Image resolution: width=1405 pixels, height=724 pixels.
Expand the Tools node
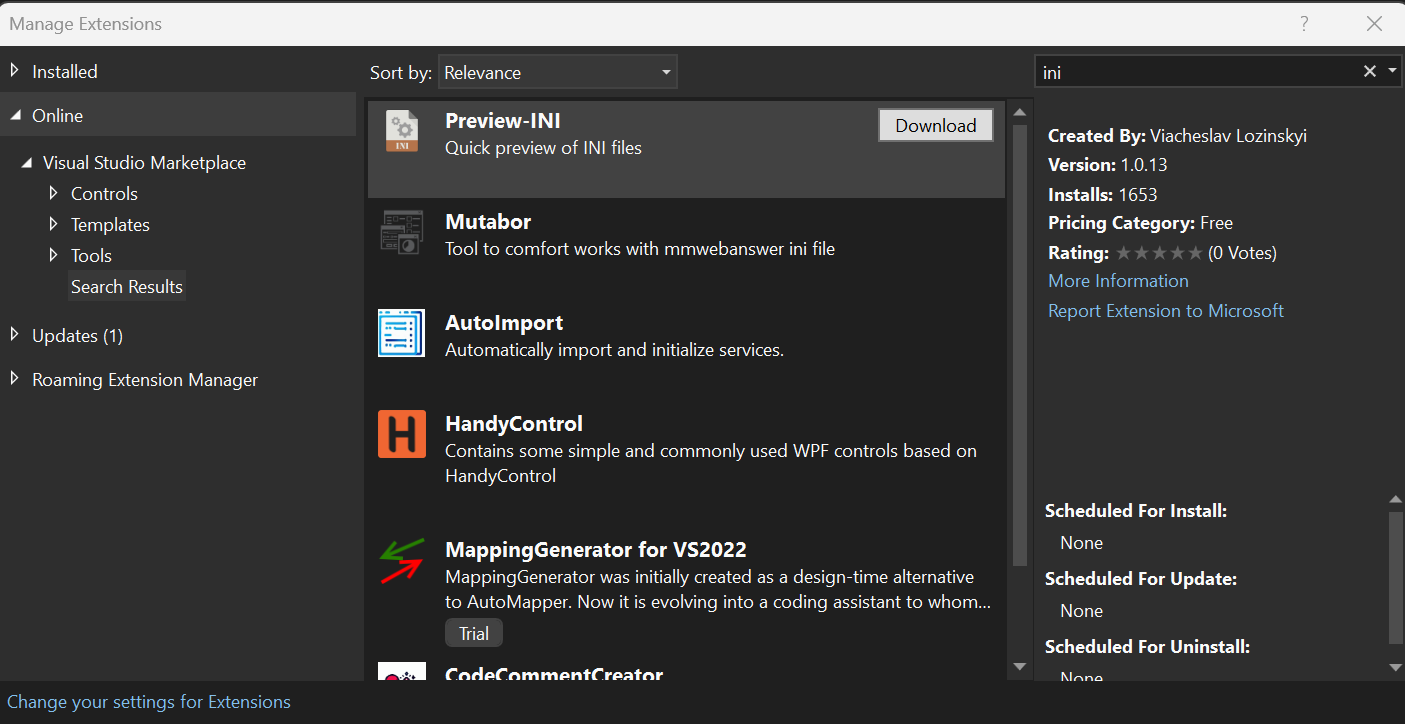(54, 255)
